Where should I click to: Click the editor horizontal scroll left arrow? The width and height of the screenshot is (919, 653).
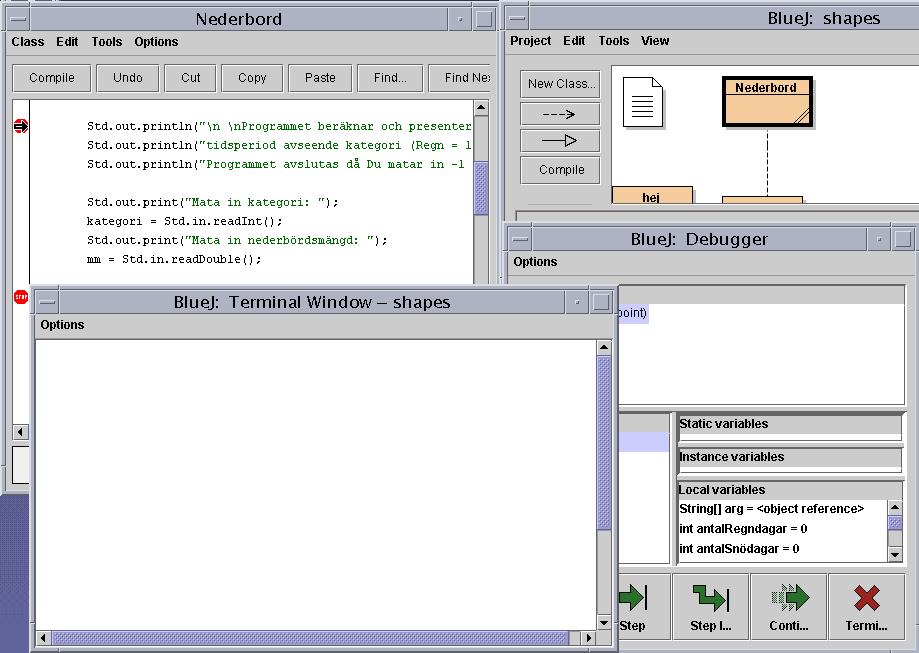pyautogui.click(x=21, y=432)
